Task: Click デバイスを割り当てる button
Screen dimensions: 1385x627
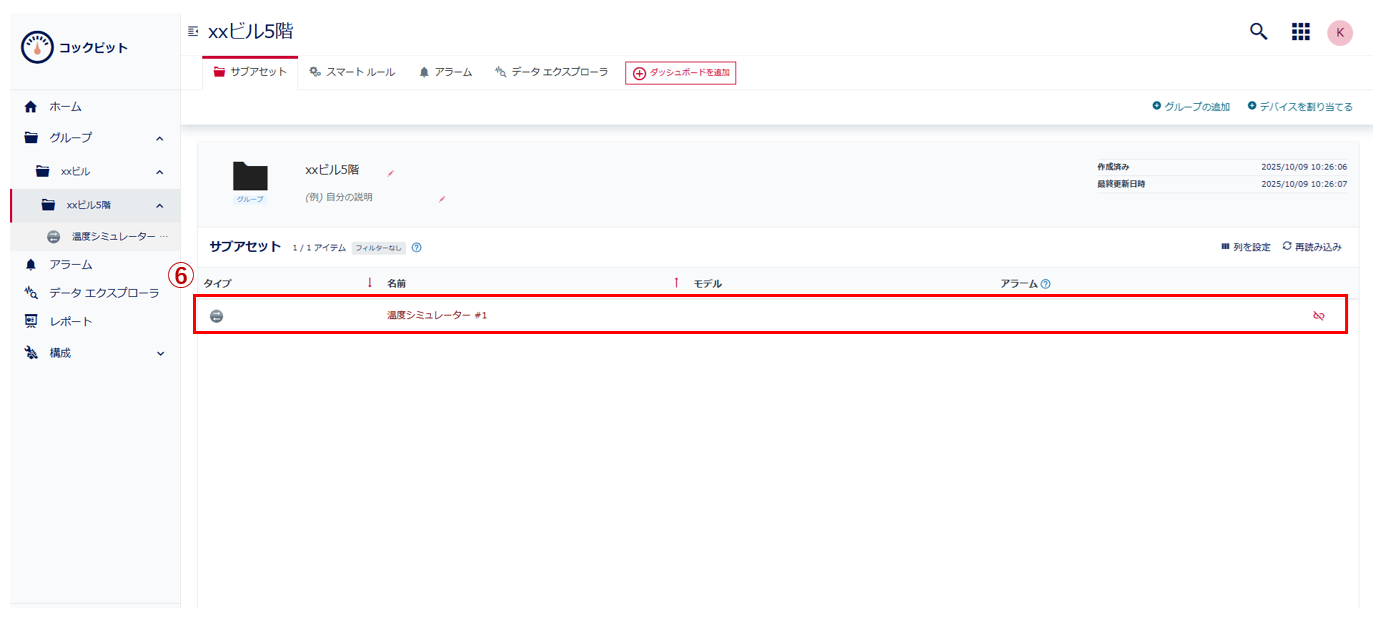Action: point(1299,107)
